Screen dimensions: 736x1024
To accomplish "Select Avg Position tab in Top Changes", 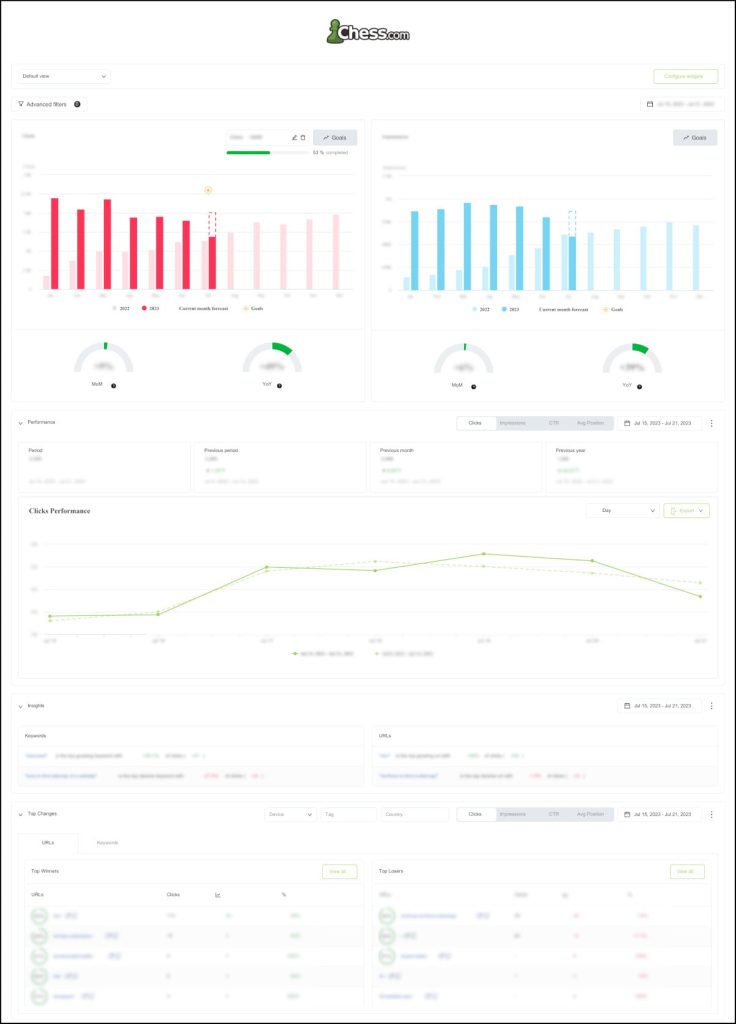I will click(x=590, y=814).
